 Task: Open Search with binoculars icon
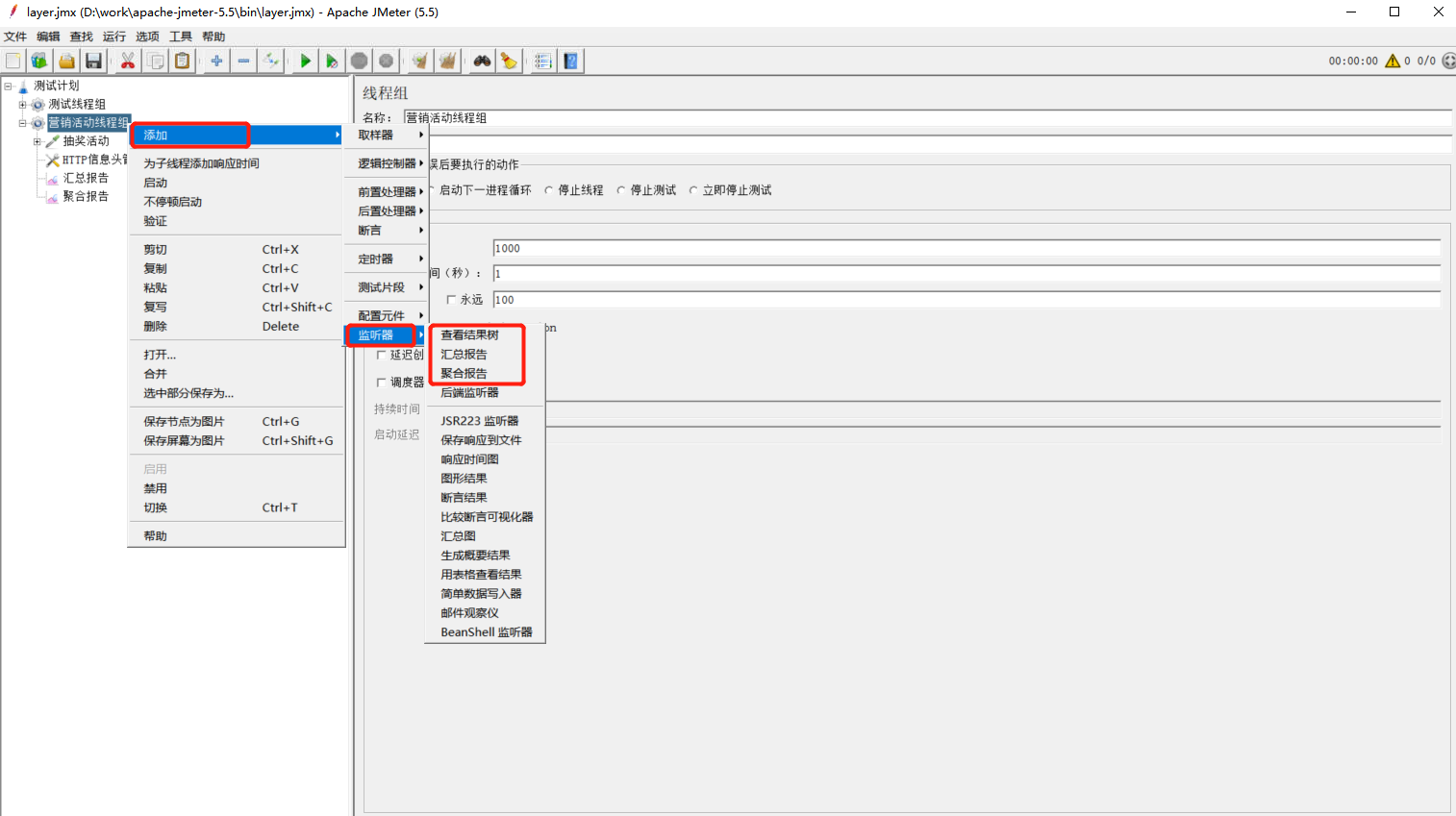[x=482, y=61]
